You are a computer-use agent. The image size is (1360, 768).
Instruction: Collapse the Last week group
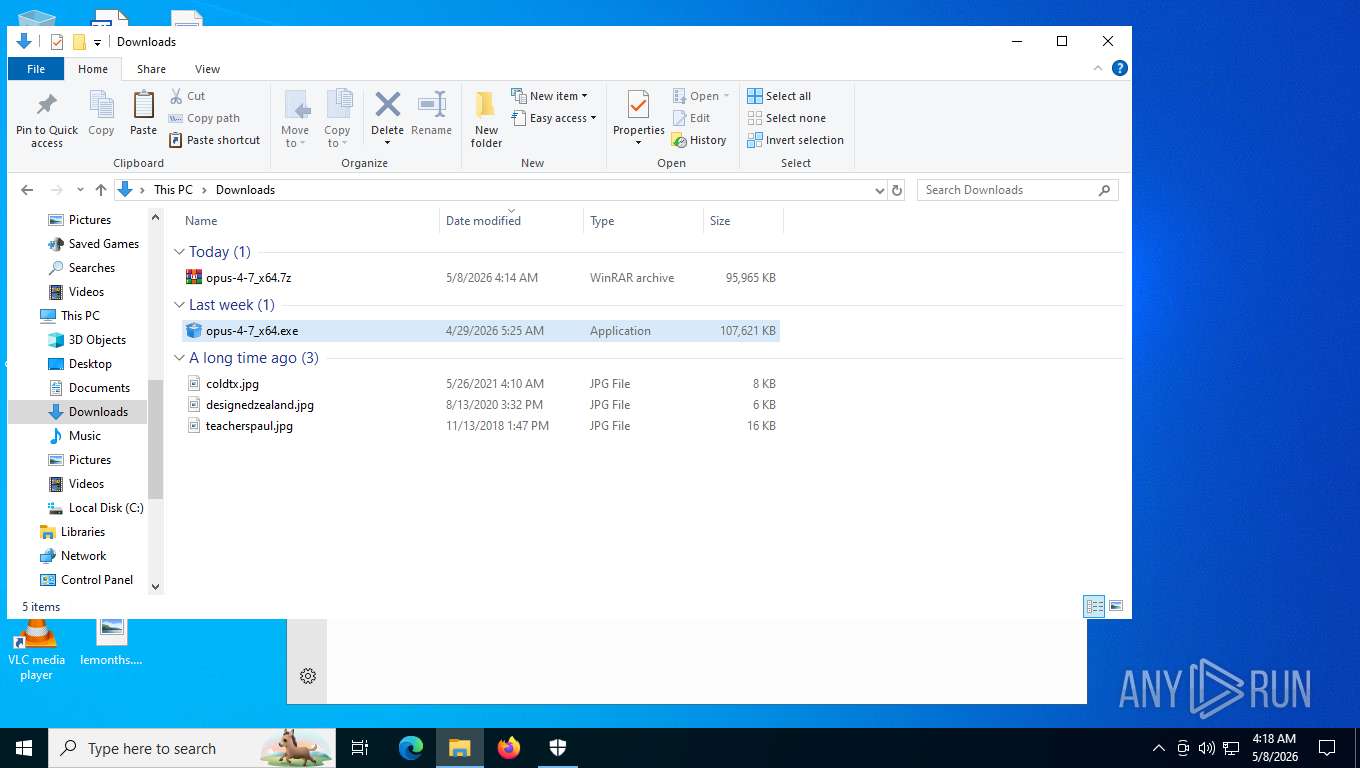(180, 305)
